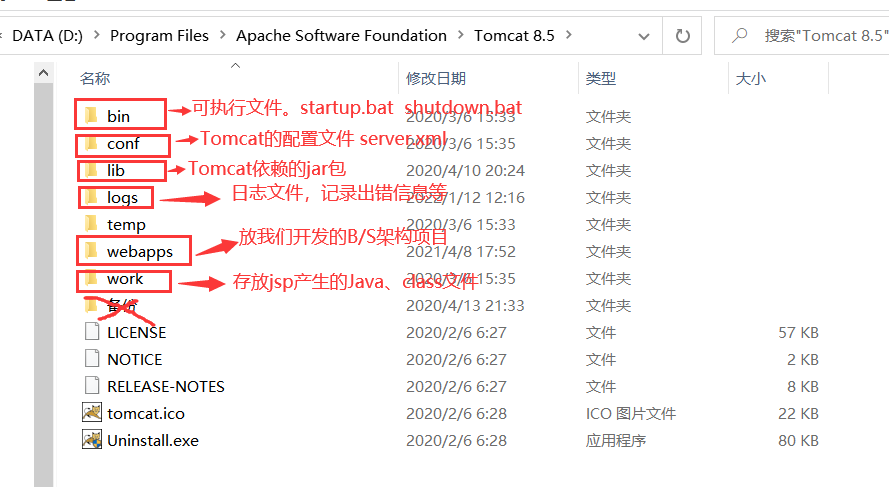This screenshot has width=889, height=487.
Task: Select the temp folder name
Action: point(126,225)
